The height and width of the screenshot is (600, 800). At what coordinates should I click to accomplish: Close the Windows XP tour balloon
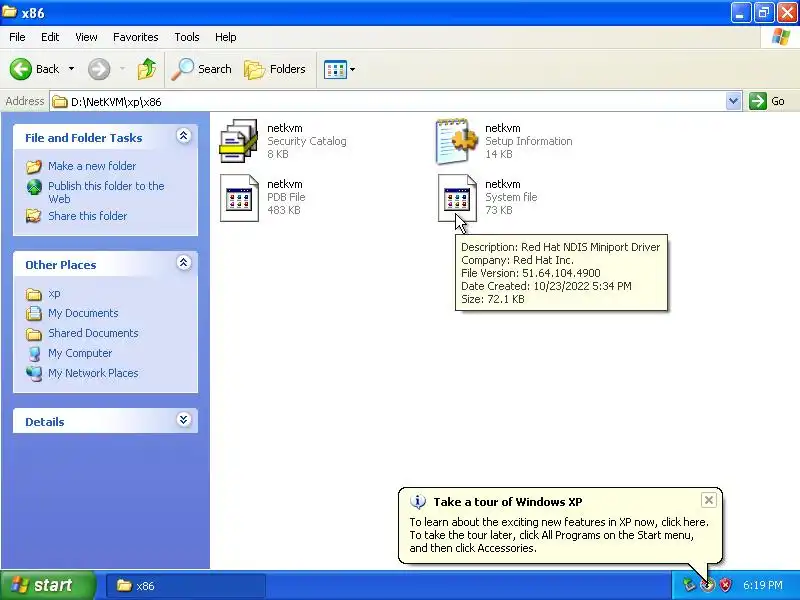[x=709, y=501]
